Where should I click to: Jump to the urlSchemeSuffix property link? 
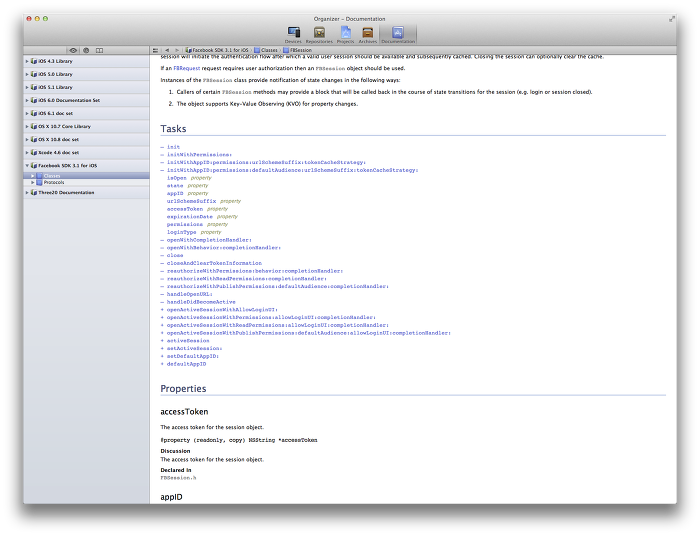click(192, 201)
